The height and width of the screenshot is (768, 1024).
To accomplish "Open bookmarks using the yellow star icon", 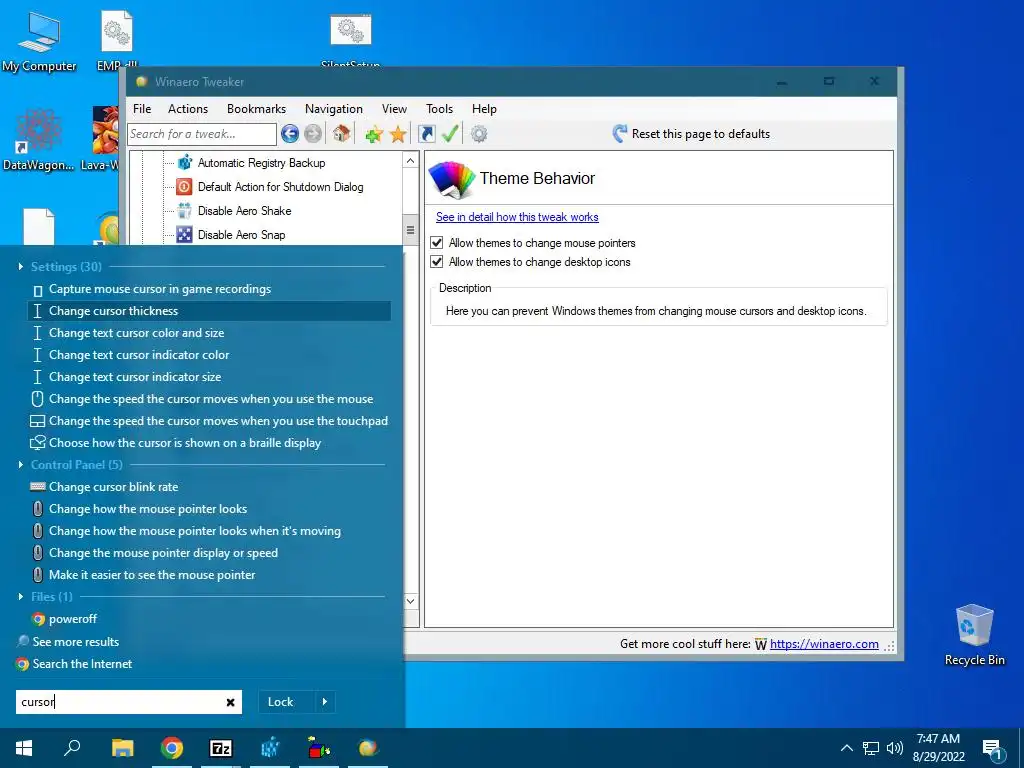I will (x=398, y=135).
